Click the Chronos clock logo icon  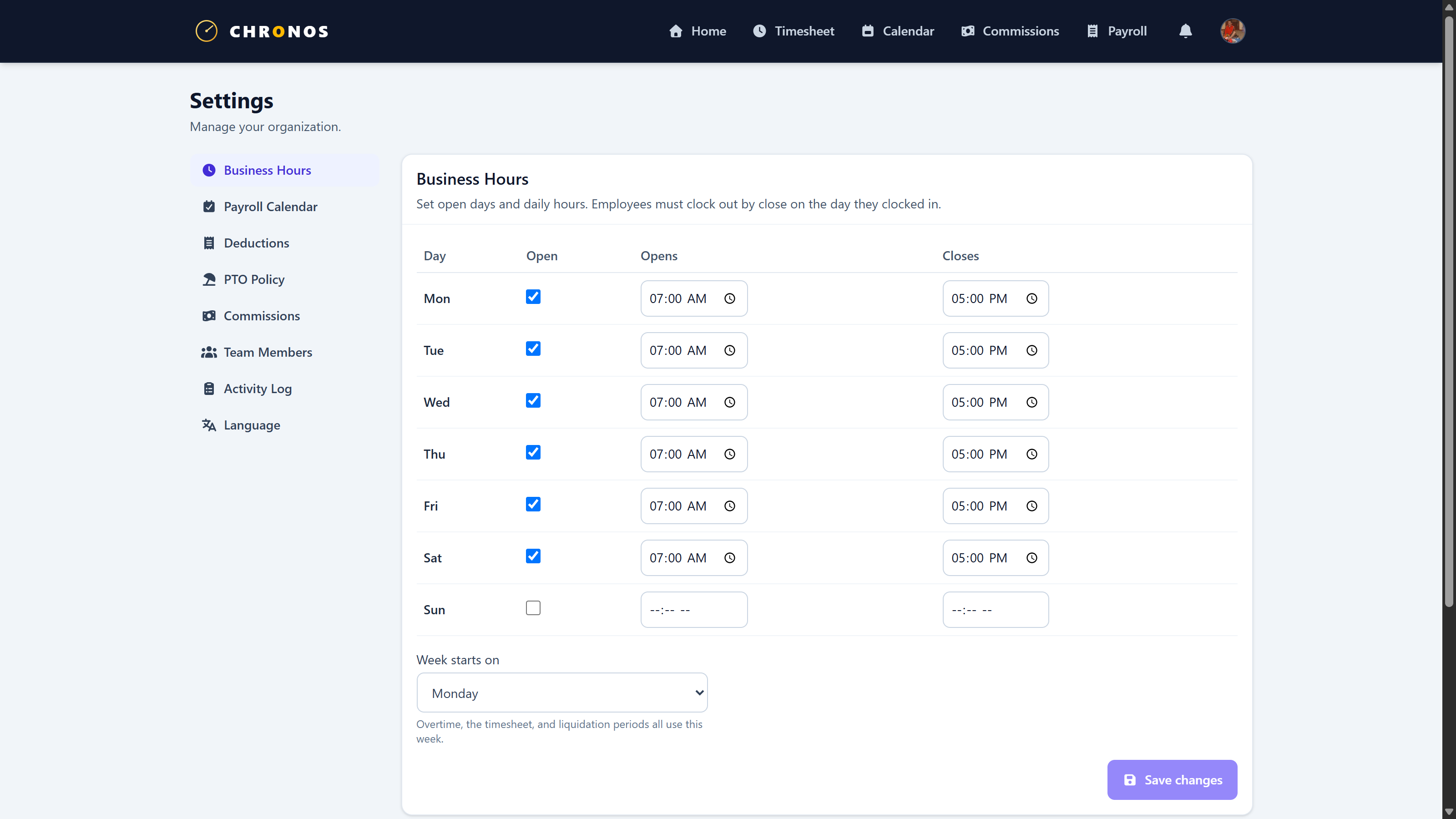coord(206,31)
